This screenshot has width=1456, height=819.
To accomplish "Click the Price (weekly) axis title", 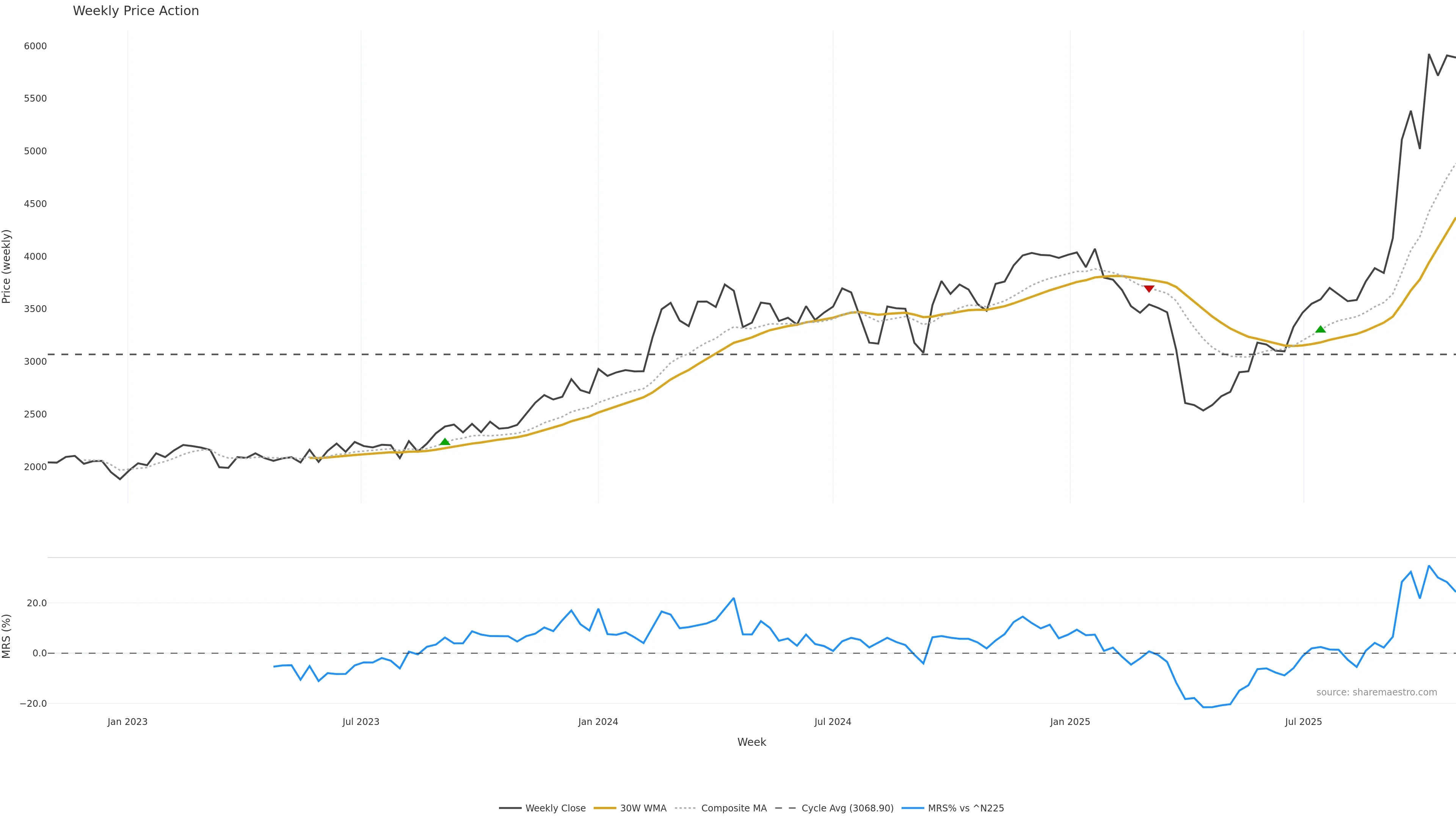I will [x=7, y=266].
